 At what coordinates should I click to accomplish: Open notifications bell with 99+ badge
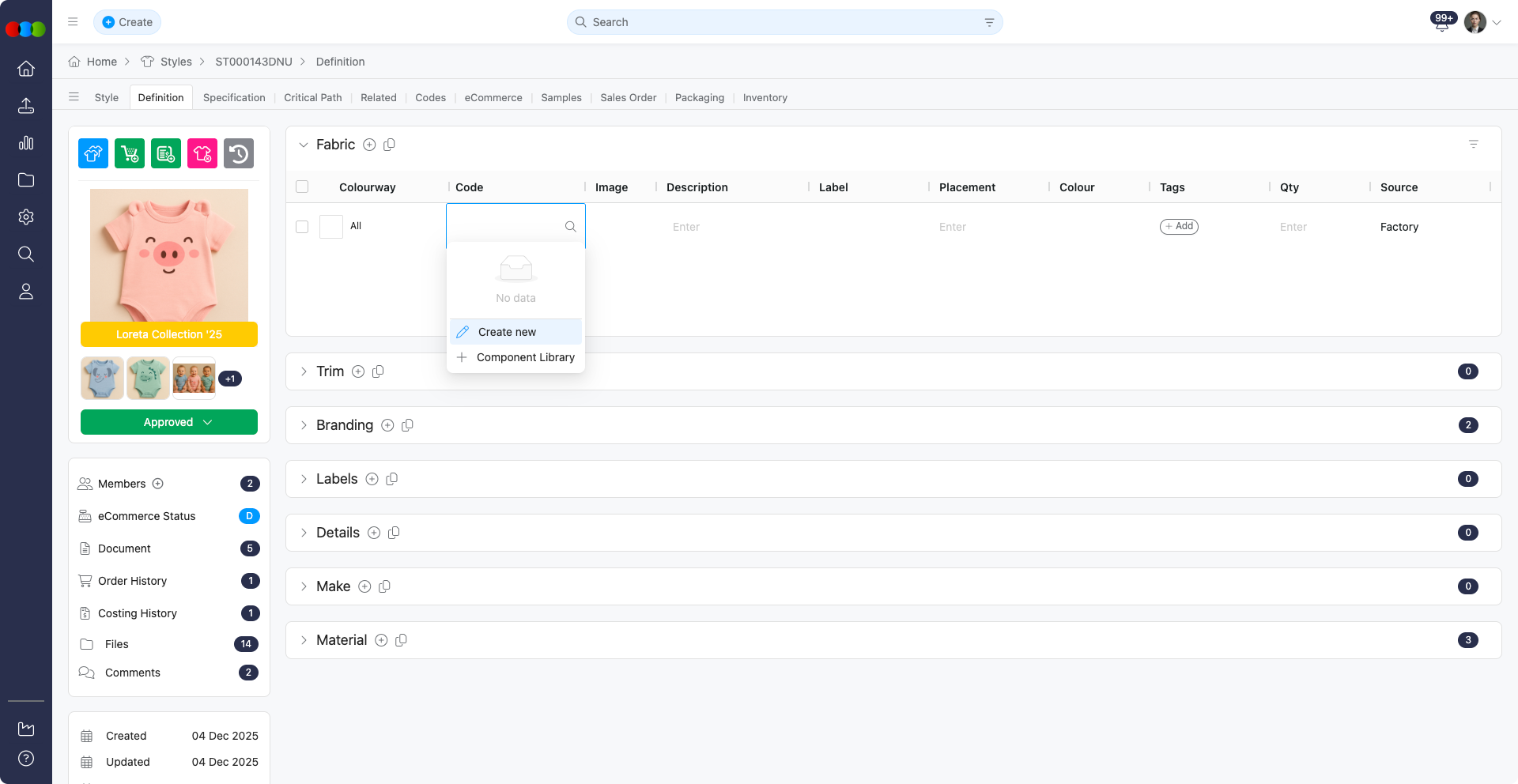(x=1441, y=24)
